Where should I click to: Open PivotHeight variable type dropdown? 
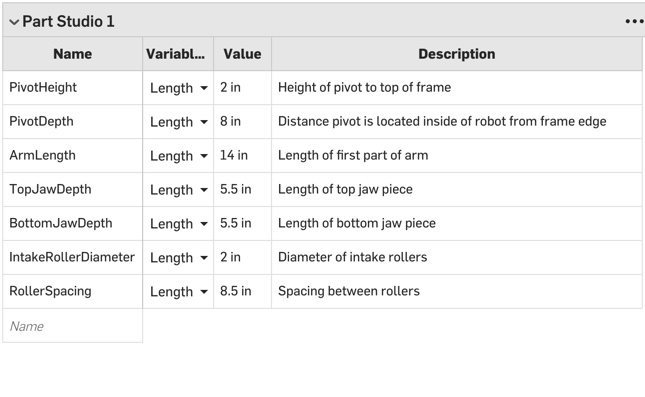pyautogui.click(x=178, y=88)
